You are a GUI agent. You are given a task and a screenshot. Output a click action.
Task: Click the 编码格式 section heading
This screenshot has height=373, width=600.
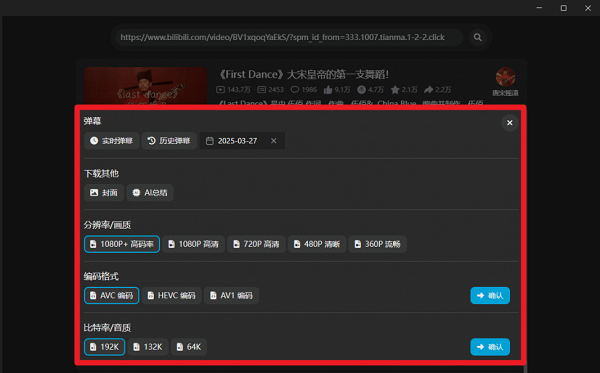point(101,276)
